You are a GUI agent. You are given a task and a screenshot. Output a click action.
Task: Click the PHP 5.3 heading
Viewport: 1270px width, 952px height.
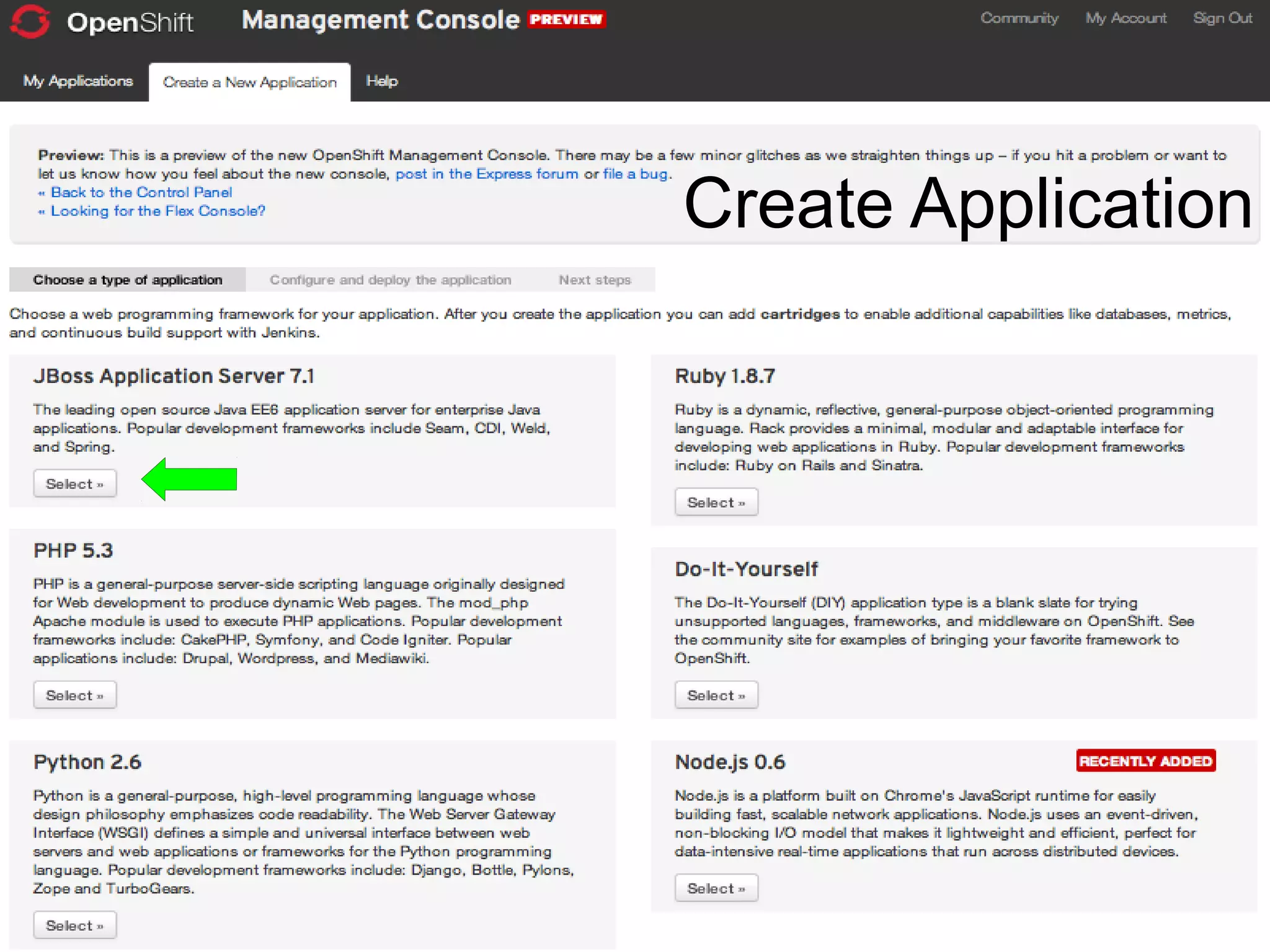tap(73, 551)
